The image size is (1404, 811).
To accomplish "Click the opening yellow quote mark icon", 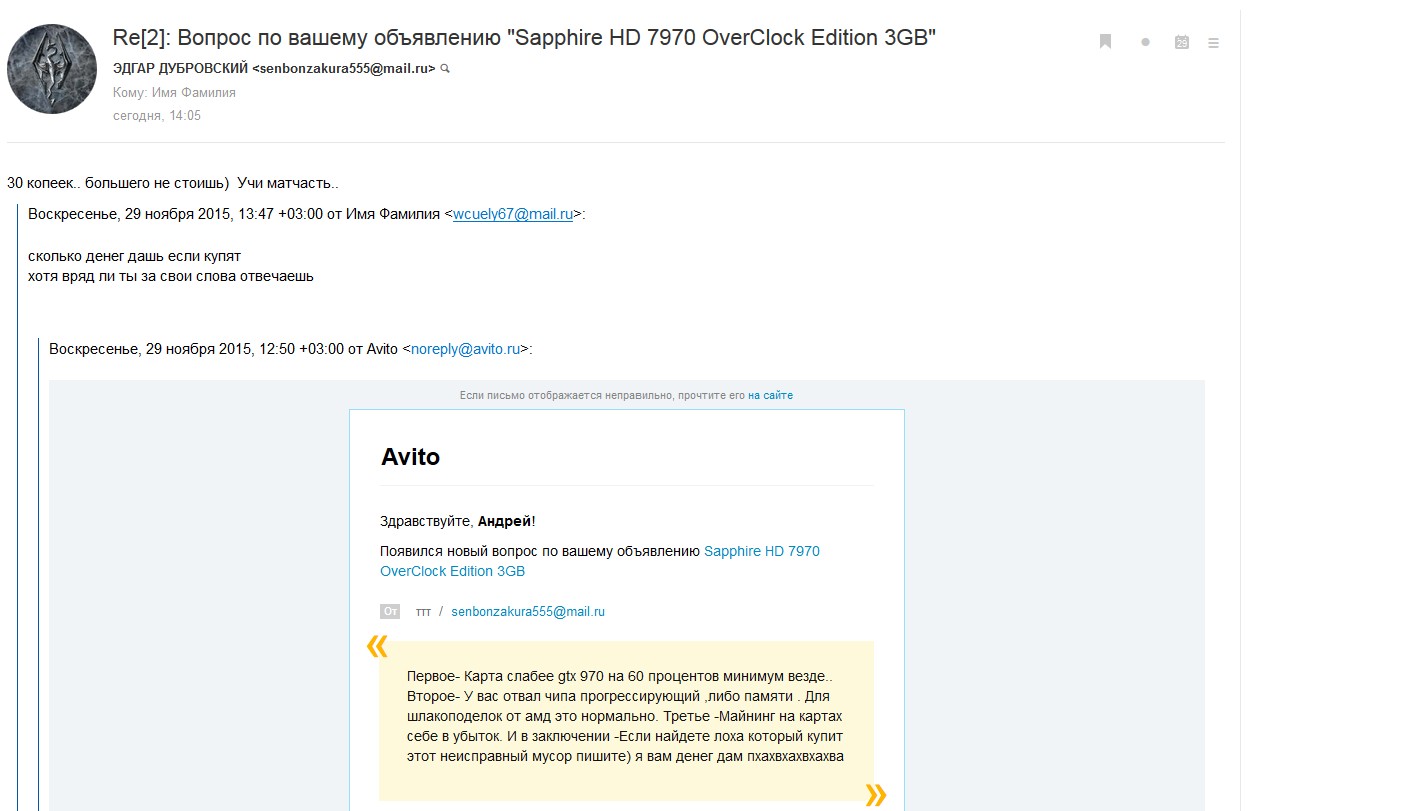I will click(x=376, y=647).
